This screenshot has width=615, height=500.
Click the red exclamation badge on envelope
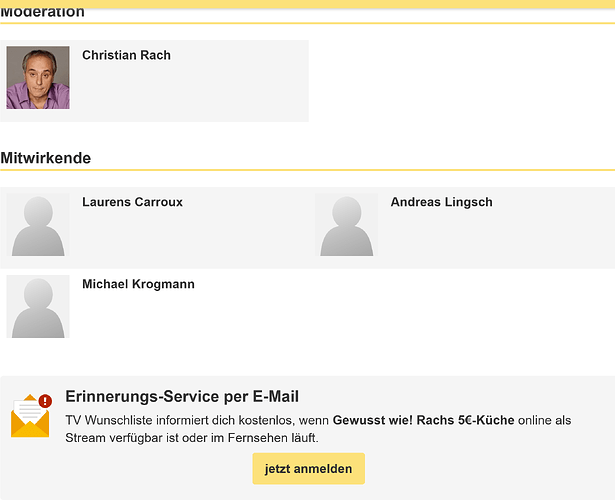[x=45, y=401]
